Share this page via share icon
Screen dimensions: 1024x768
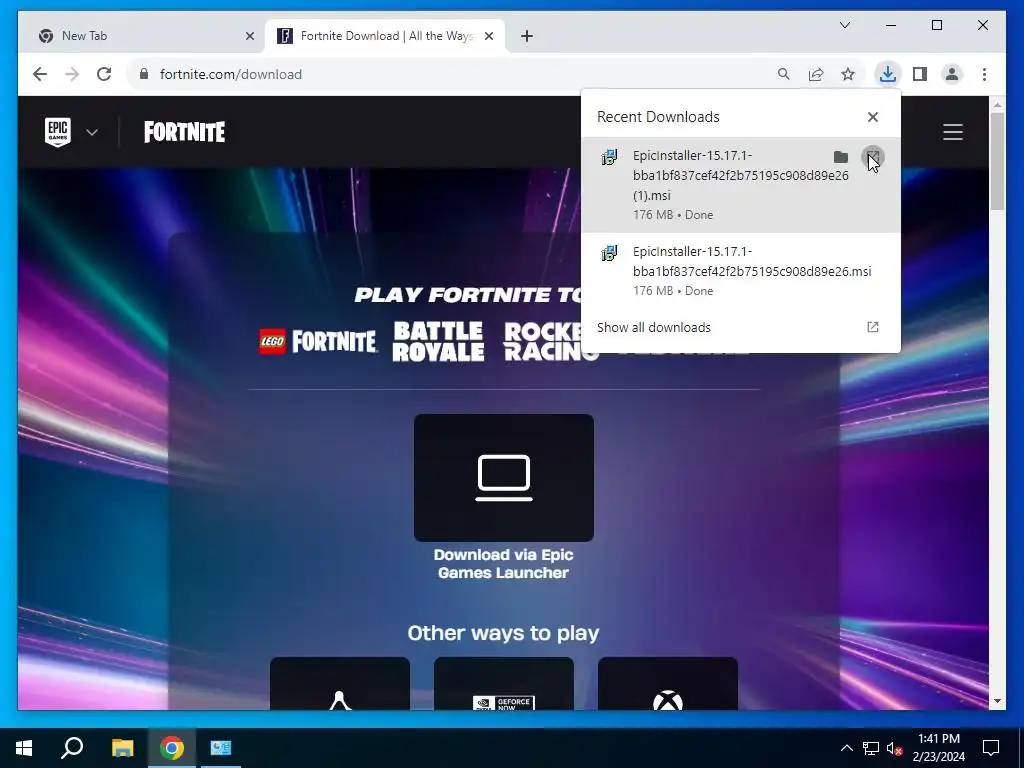pos(816,74)
